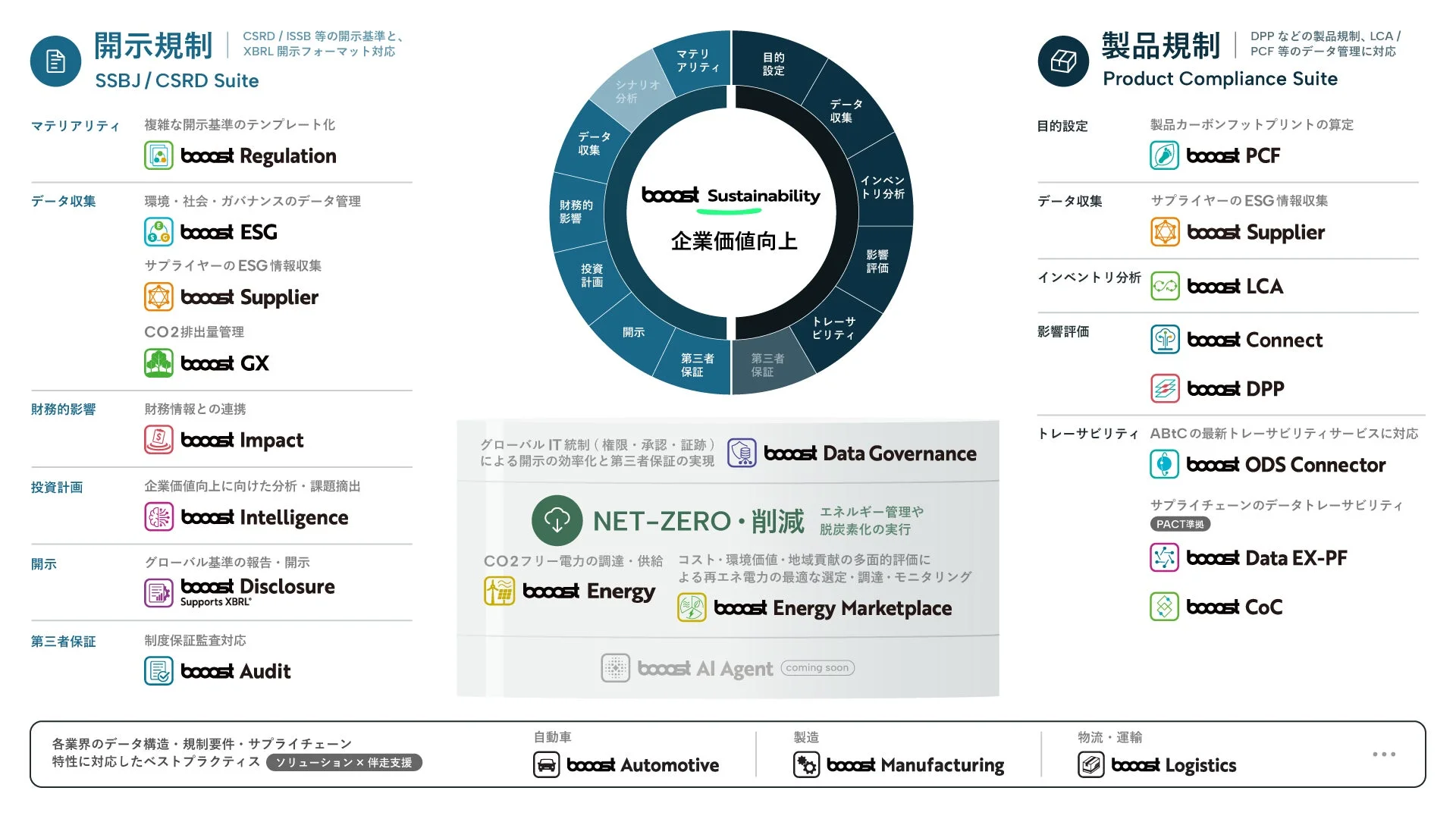Click the Supports XBRL caption

pyautogui.click(x=216, y=602)
